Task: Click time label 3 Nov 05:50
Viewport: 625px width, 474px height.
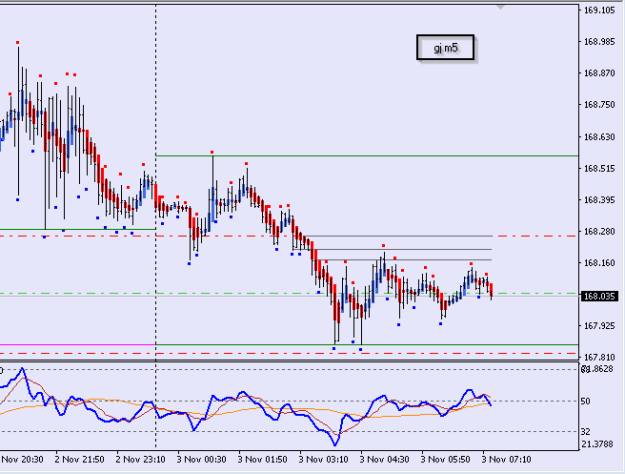Action: (446, 460)
